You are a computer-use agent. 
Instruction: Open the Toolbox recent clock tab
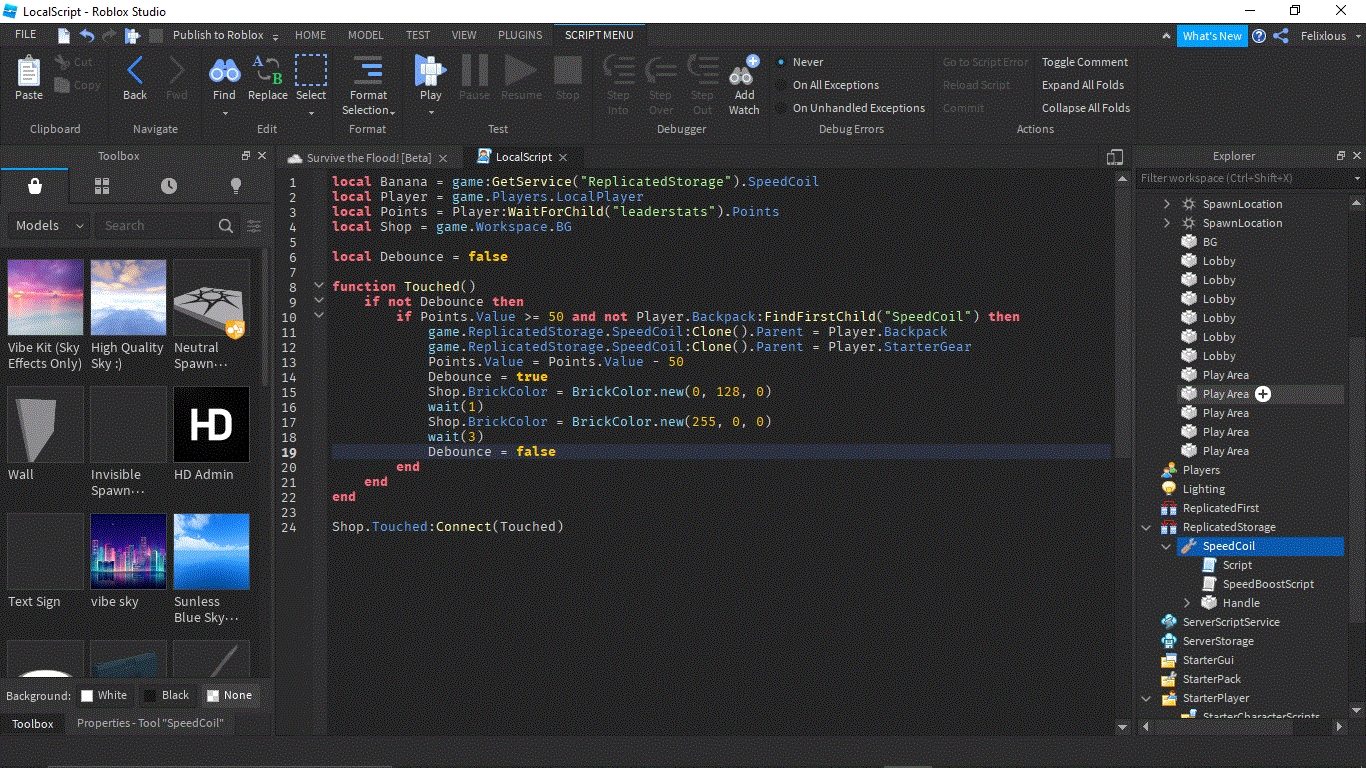pos(169,186)
